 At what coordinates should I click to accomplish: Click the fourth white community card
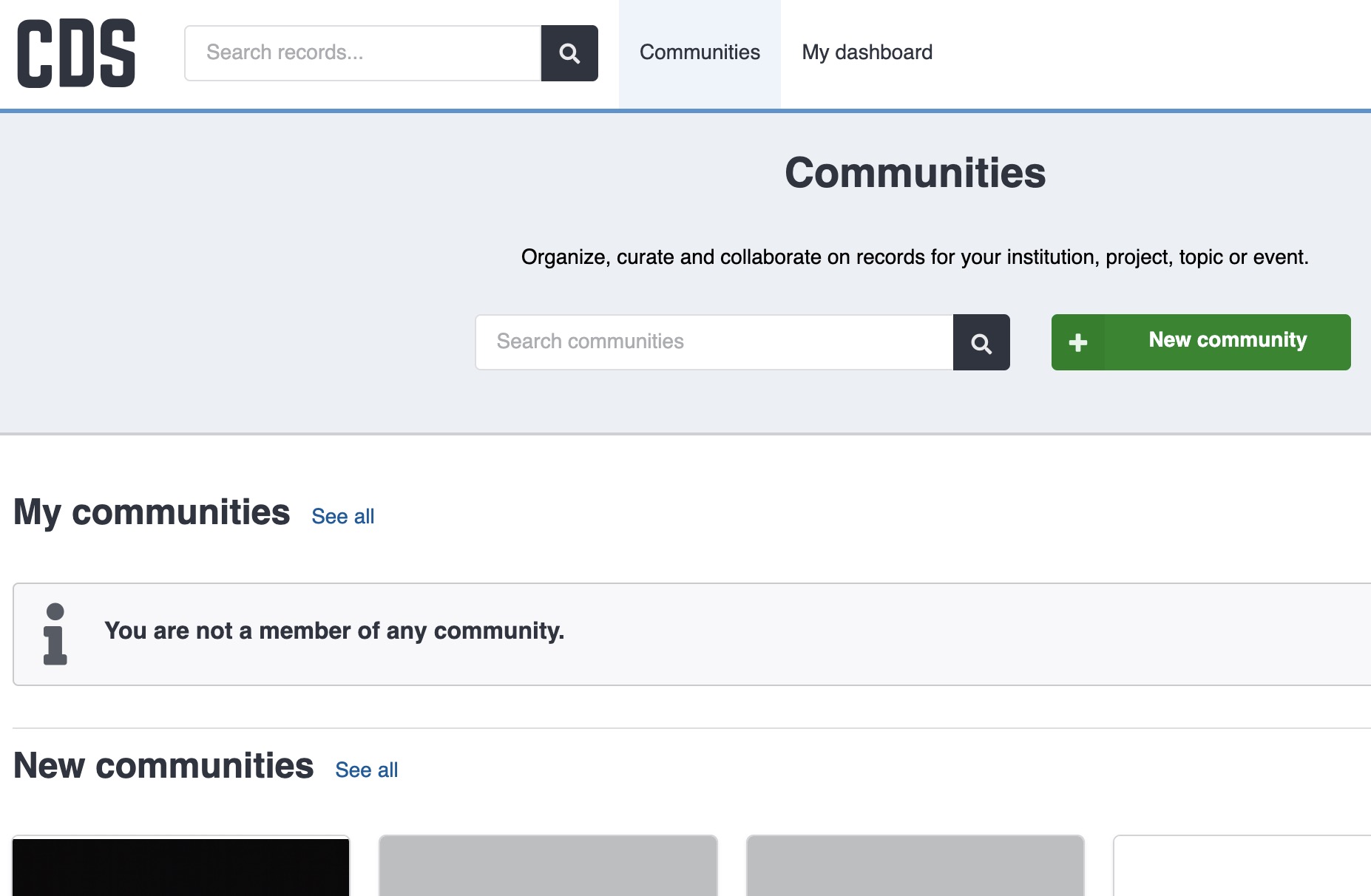click(1242, 866)
